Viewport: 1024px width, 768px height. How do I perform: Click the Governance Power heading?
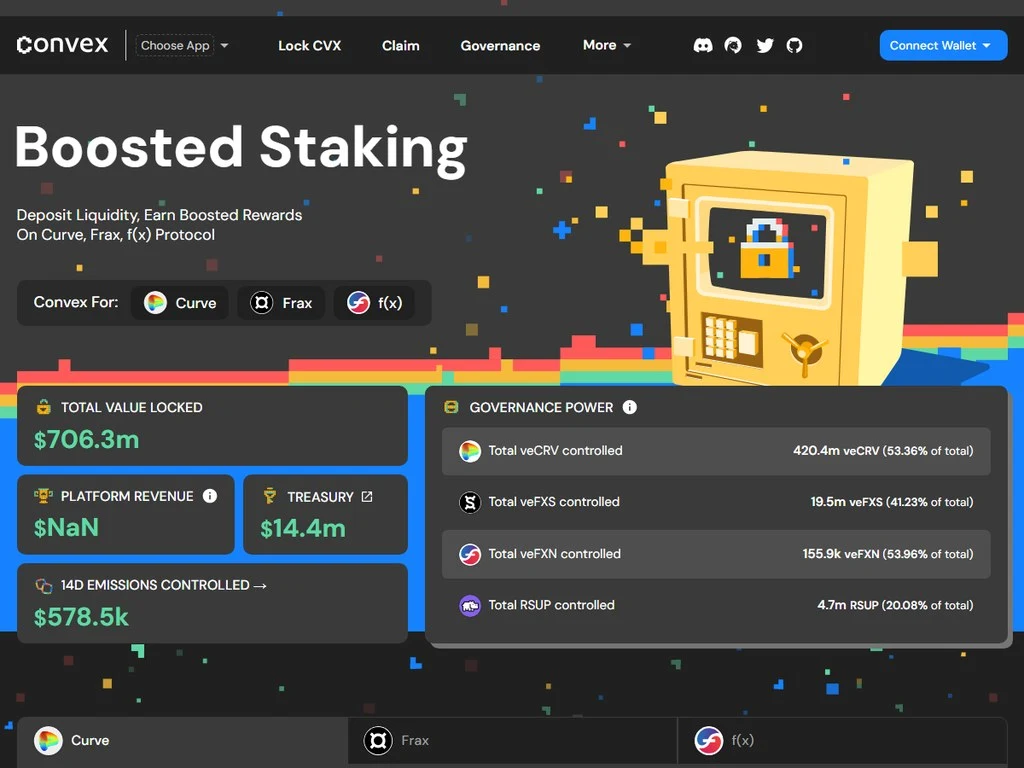coord(541,408)
